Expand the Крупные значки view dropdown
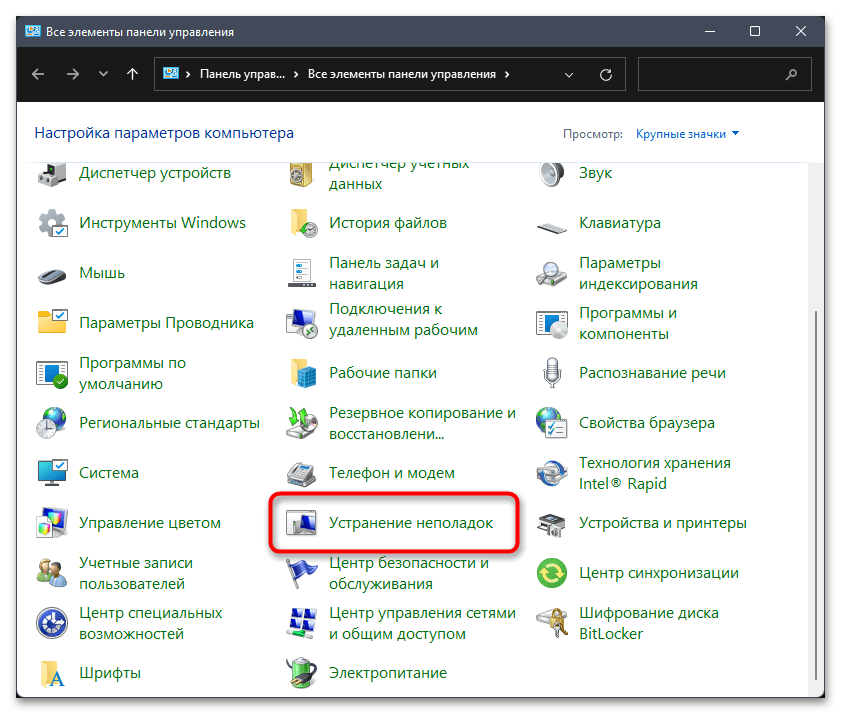This screenshot has width=841, height=714. (x=687, y=133)
